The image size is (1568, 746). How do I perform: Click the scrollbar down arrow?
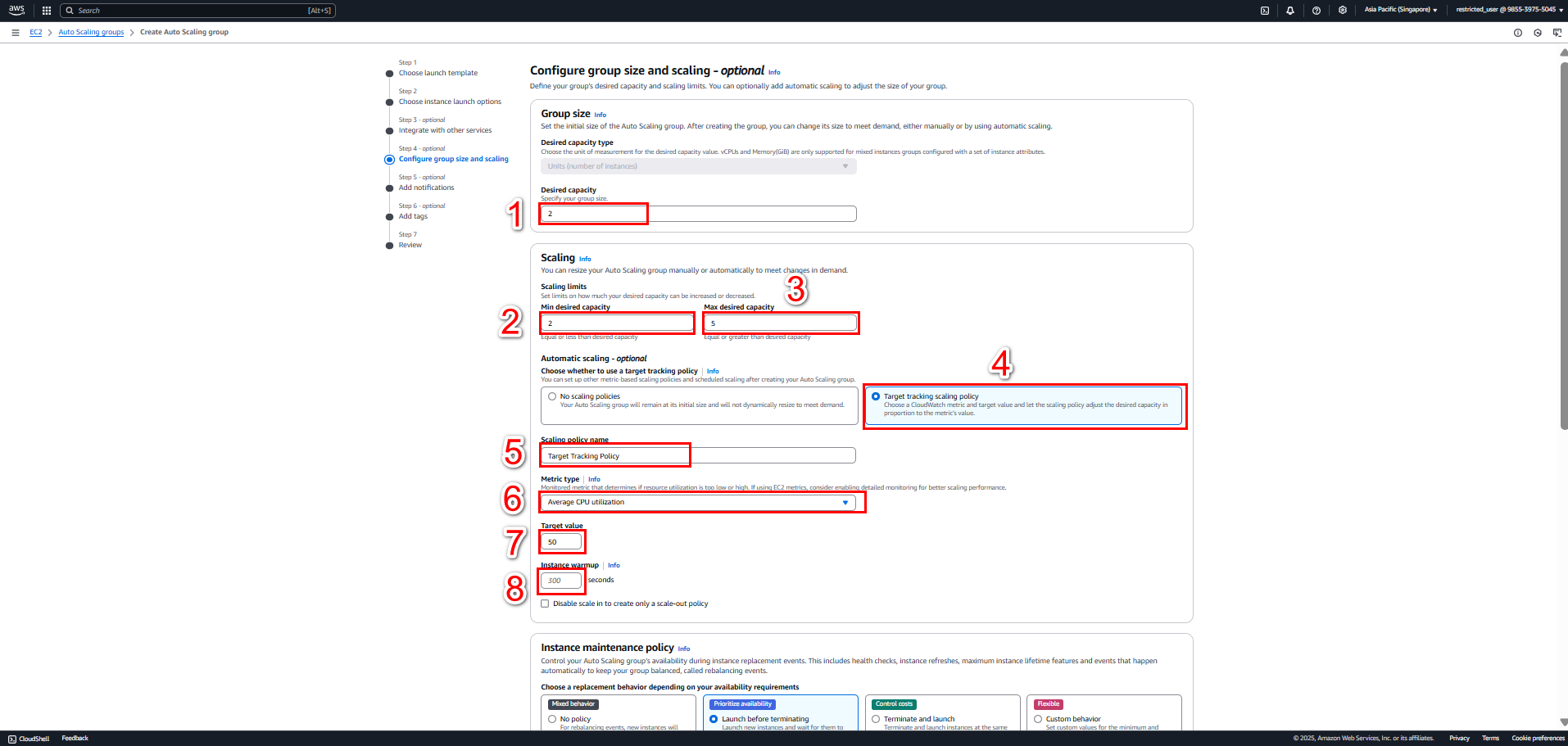[1563, 722]
